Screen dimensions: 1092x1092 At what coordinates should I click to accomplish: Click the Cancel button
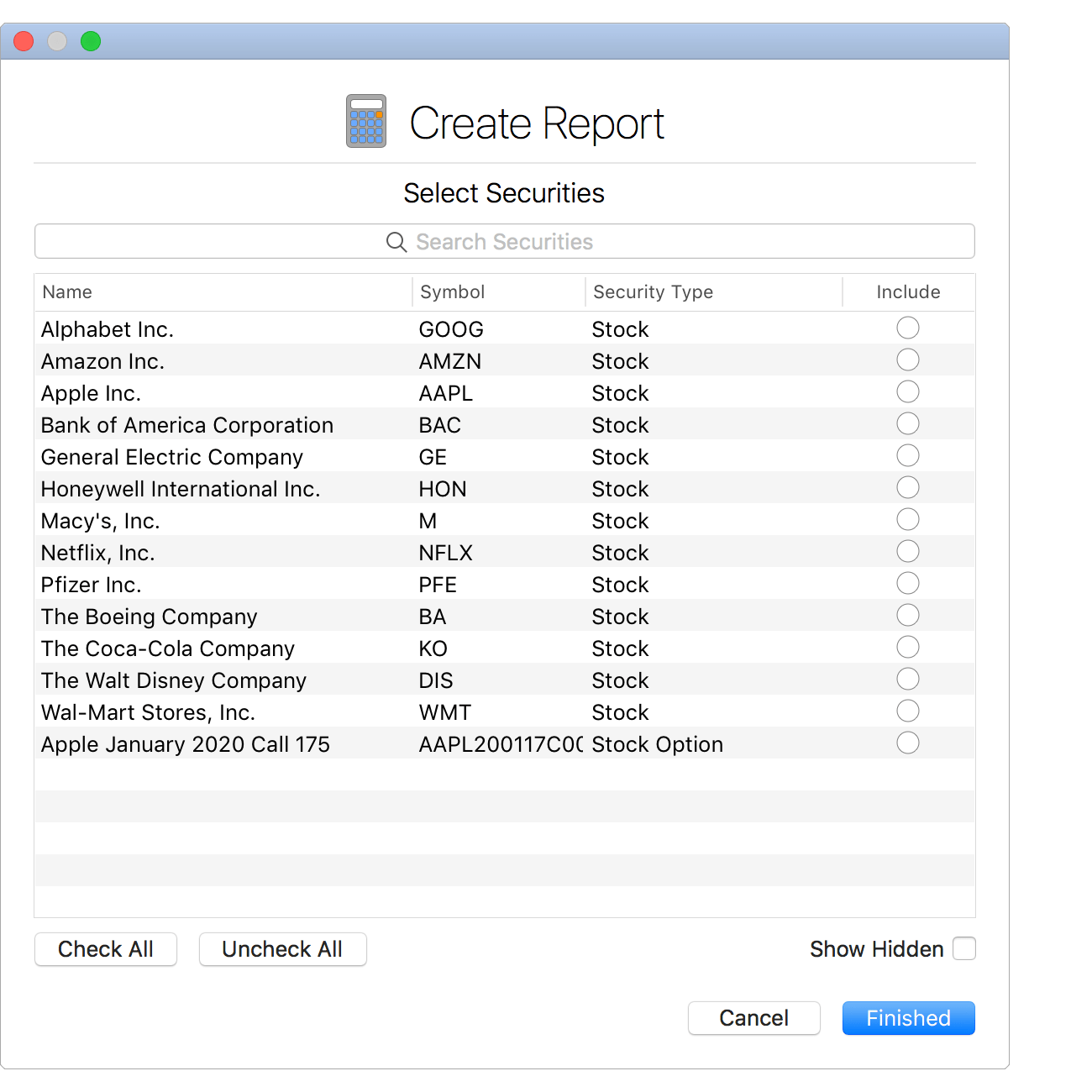753,1018
